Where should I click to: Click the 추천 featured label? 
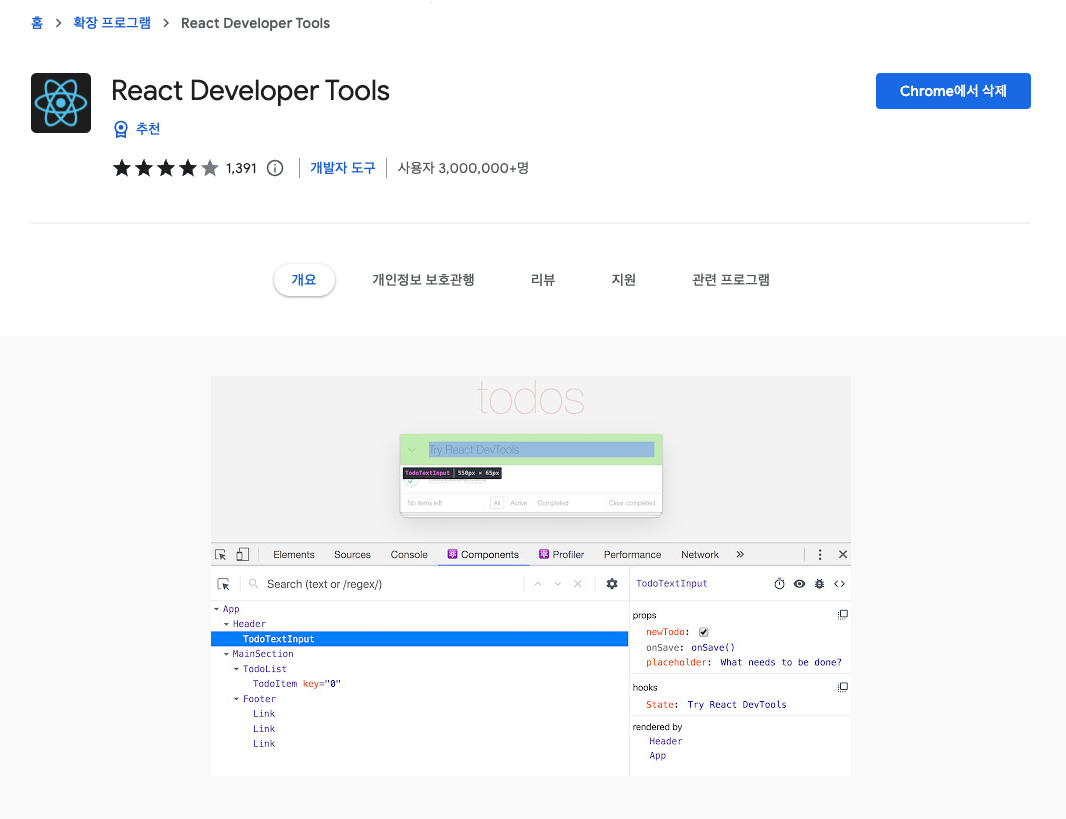(x=148, y=129)
